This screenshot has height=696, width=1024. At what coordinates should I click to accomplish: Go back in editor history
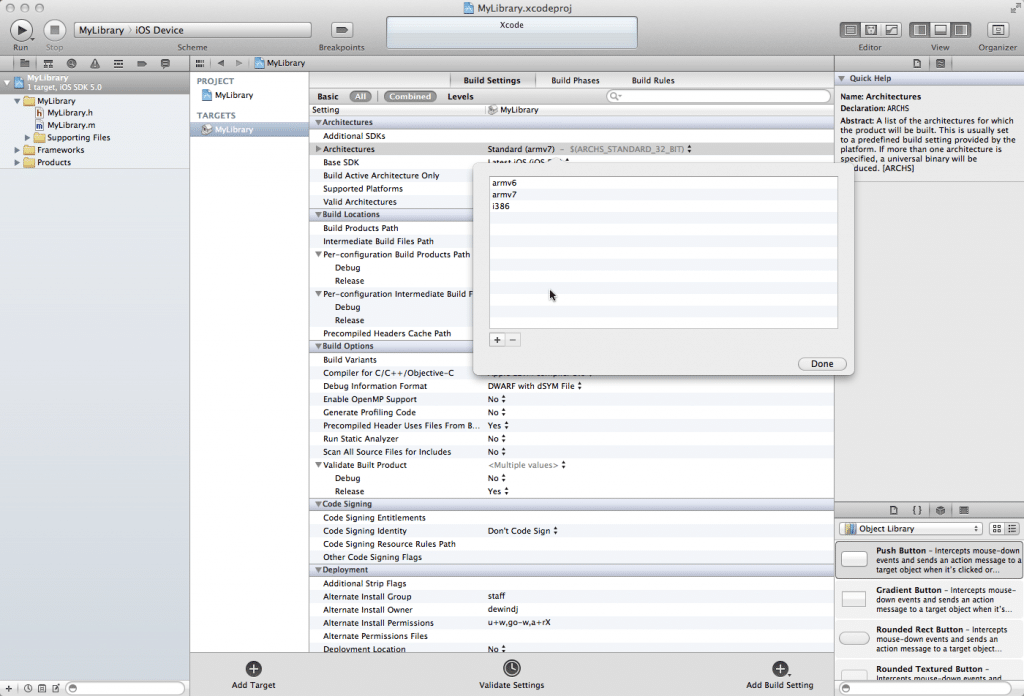pos(221,63)
